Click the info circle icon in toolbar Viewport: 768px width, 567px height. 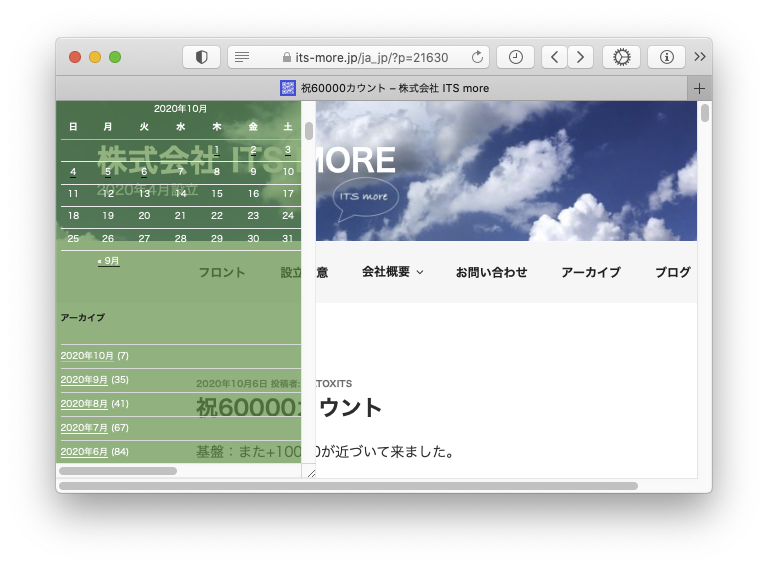(666, 57)
